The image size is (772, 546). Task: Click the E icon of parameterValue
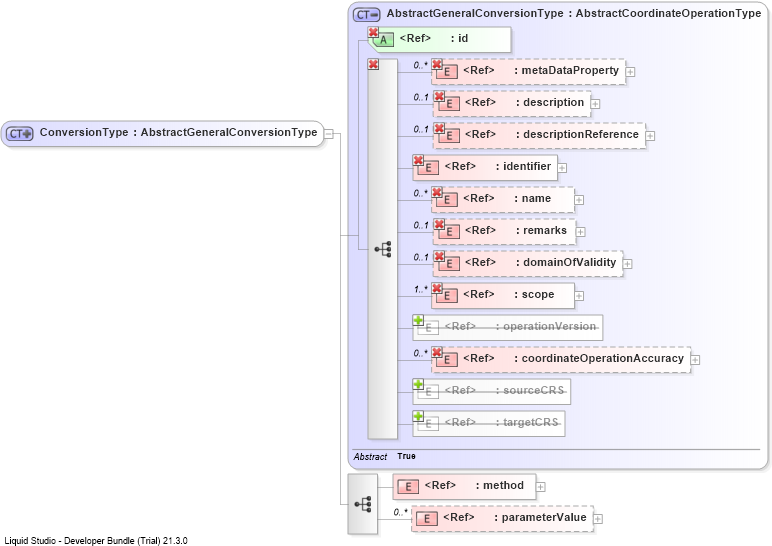coord(427,519)
